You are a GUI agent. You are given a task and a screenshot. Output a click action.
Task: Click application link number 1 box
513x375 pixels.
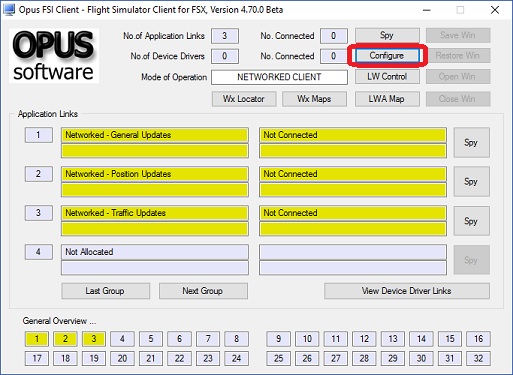(x=39, y=135)
